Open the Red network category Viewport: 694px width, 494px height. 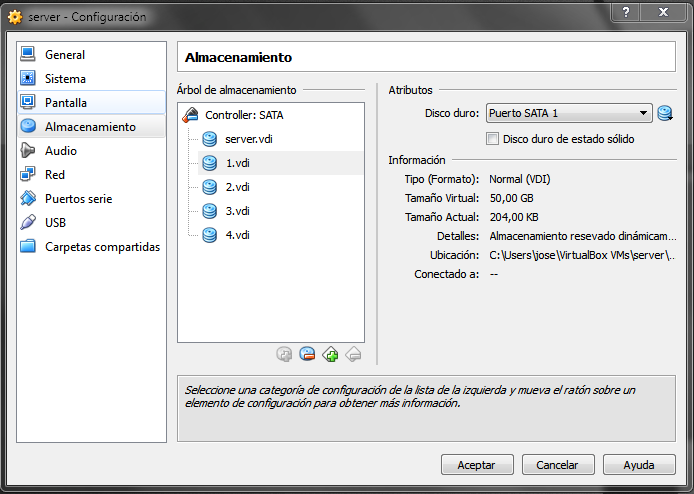[x=91, y=174]
